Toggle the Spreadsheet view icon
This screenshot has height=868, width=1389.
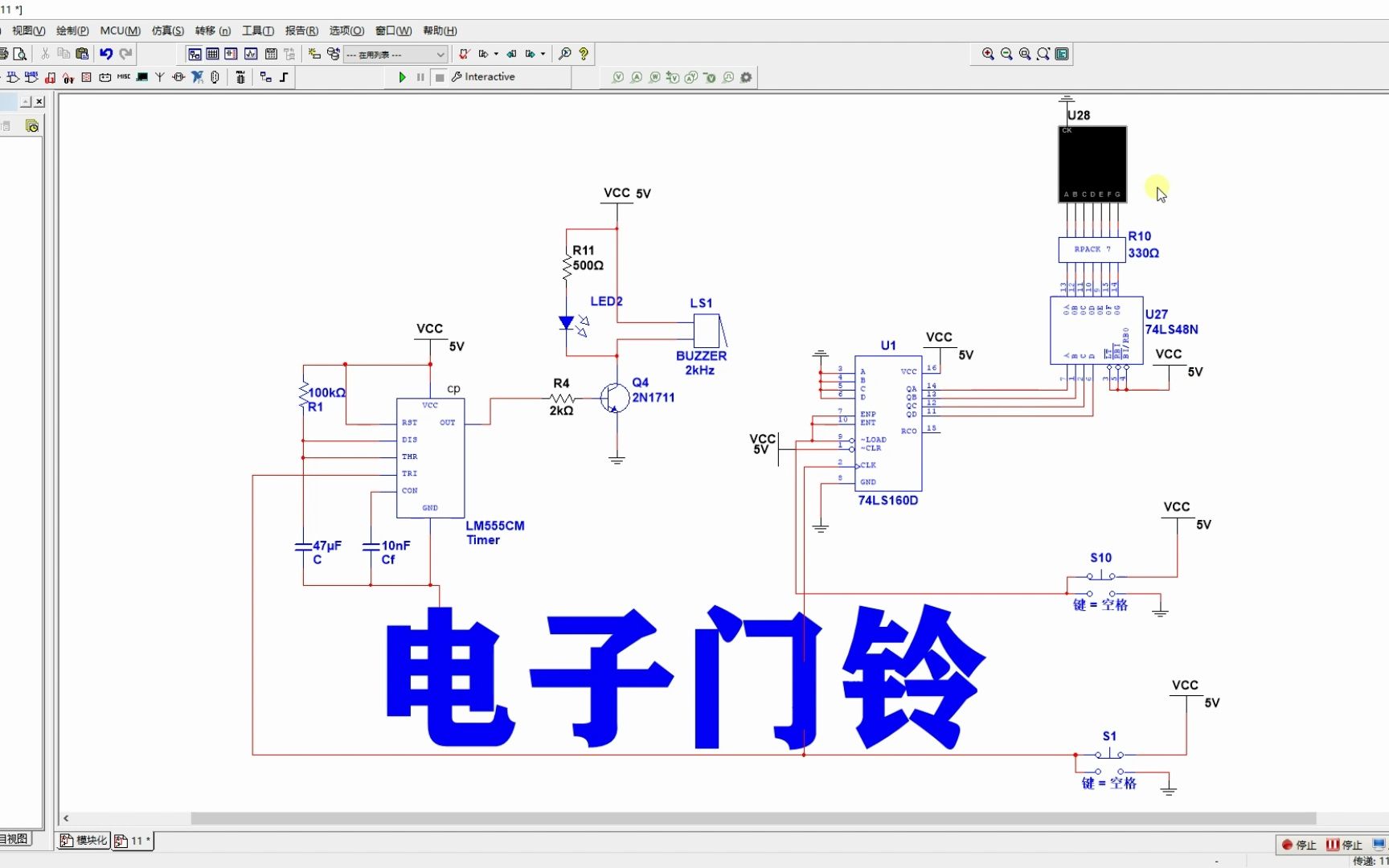(213, 54)
